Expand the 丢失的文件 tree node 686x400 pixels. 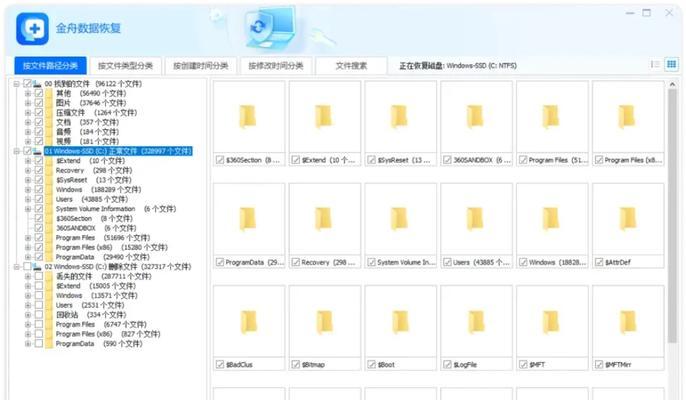tap(28, 276)
